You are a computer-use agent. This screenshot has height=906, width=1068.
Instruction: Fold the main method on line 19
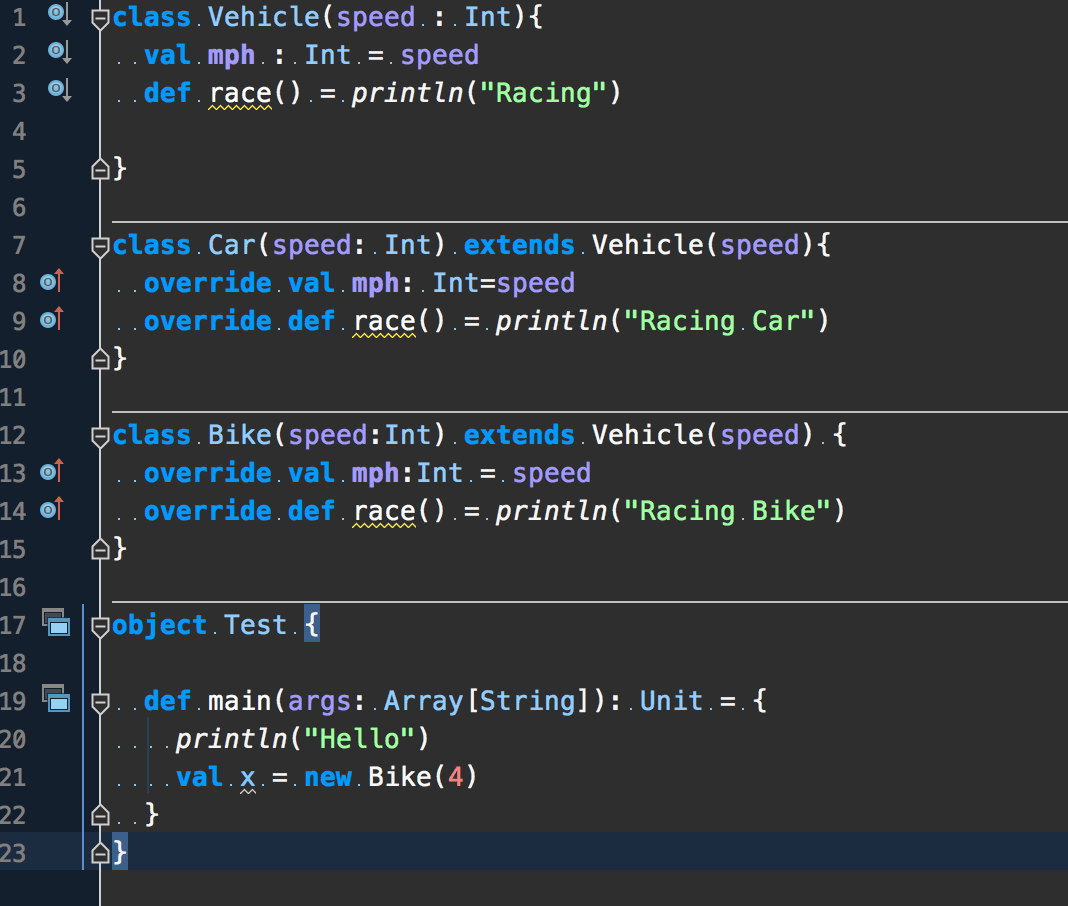point(99,702)
